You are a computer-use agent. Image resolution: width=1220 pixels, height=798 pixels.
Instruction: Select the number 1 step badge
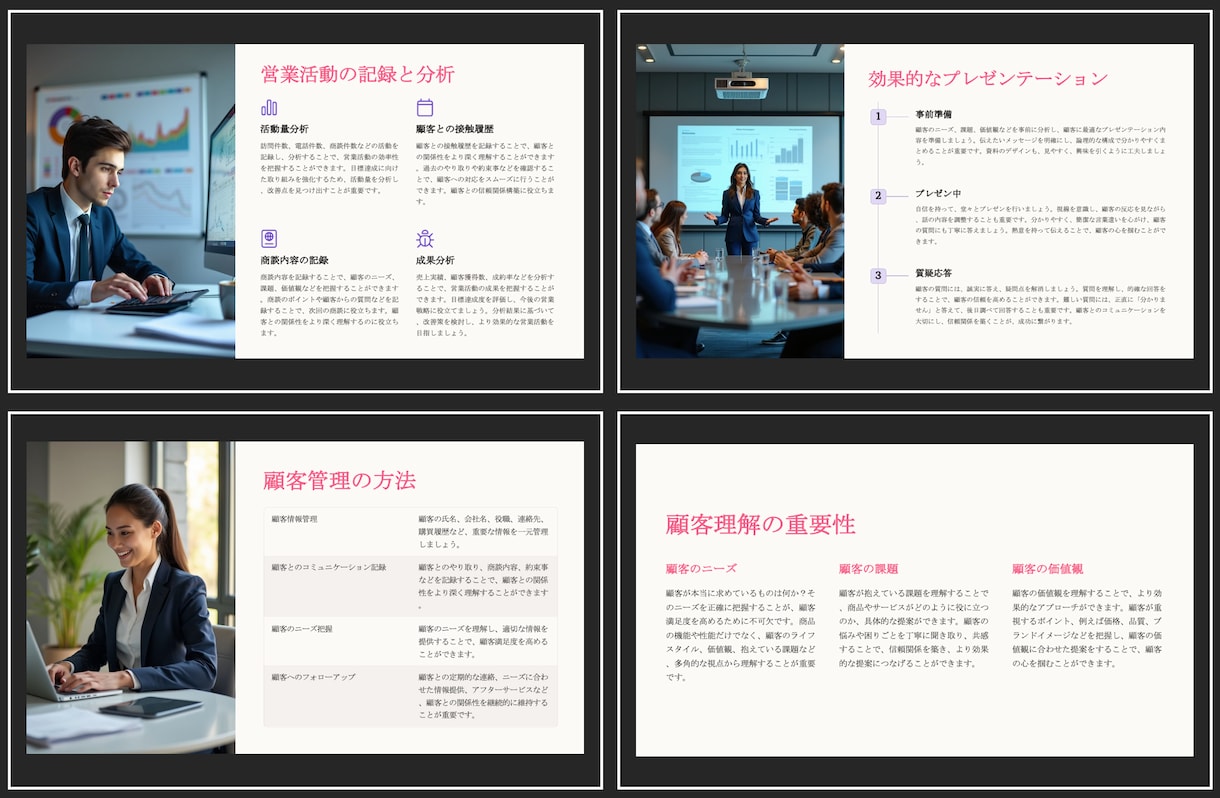coord(878,117)
